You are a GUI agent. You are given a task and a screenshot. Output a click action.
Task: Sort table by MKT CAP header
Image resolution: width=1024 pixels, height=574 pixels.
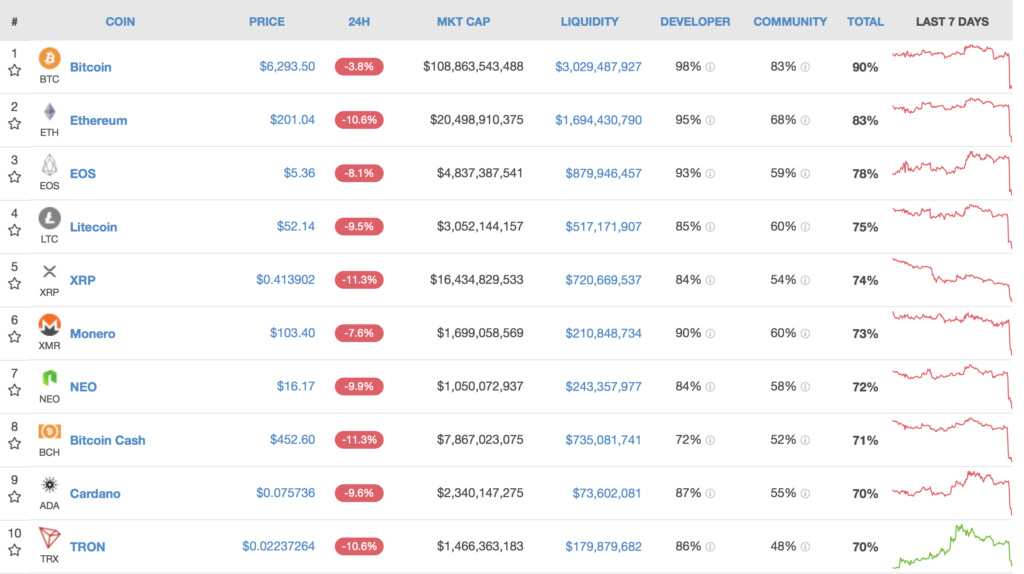463,22
